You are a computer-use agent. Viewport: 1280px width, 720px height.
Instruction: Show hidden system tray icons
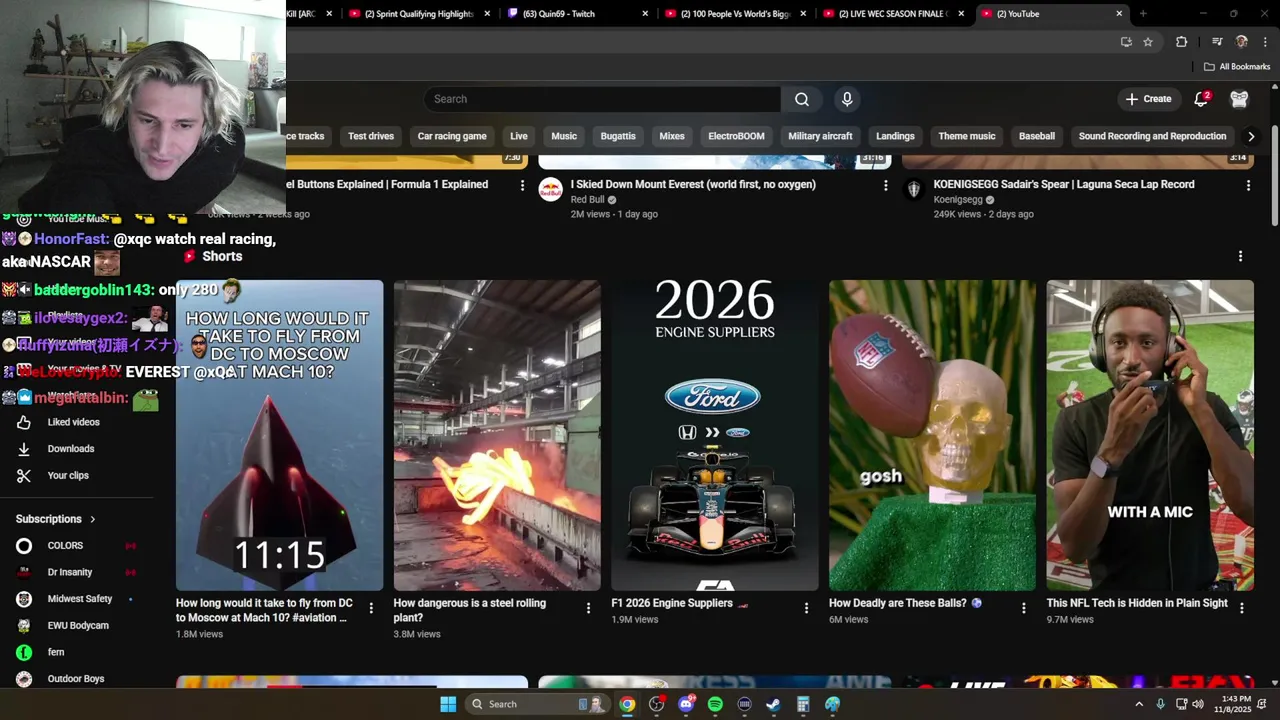[x=1138, y=704]
